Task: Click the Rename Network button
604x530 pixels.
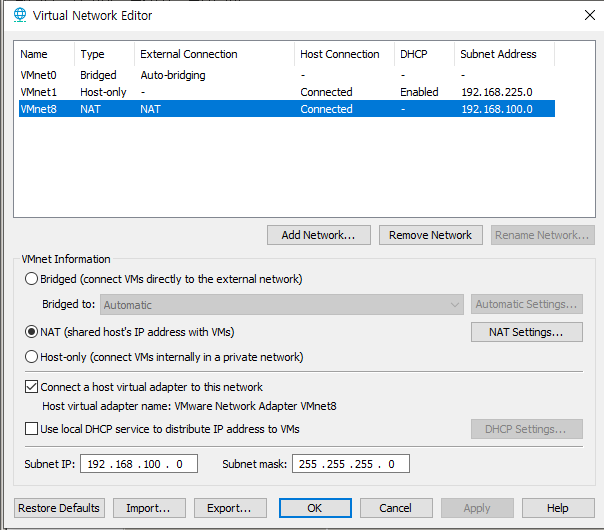Action: coord(542,235)
